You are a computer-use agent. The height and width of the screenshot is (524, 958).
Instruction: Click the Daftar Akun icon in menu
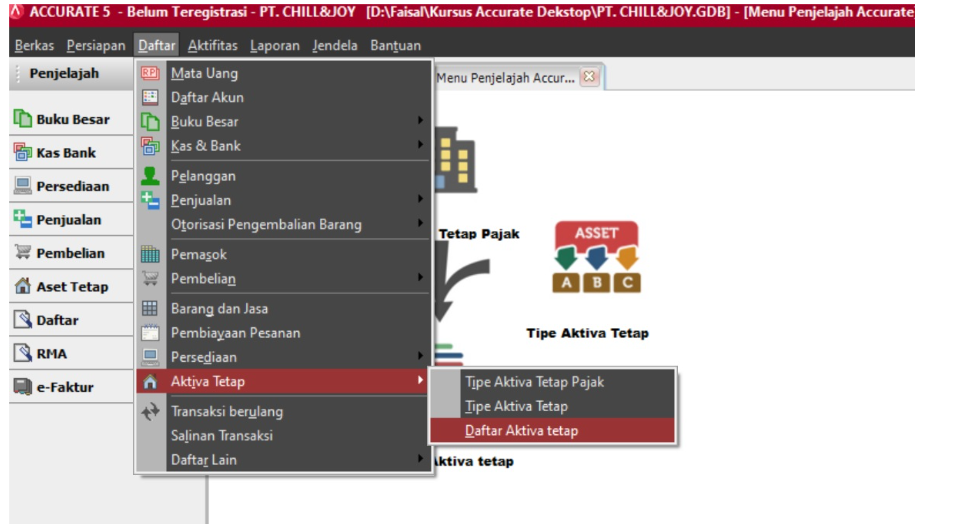150,97
